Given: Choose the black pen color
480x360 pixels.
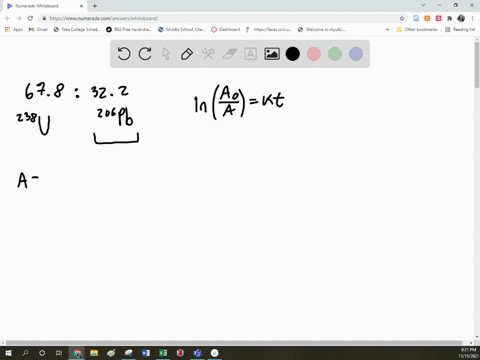Looking at the screenshot, I should tap(293, 54).
